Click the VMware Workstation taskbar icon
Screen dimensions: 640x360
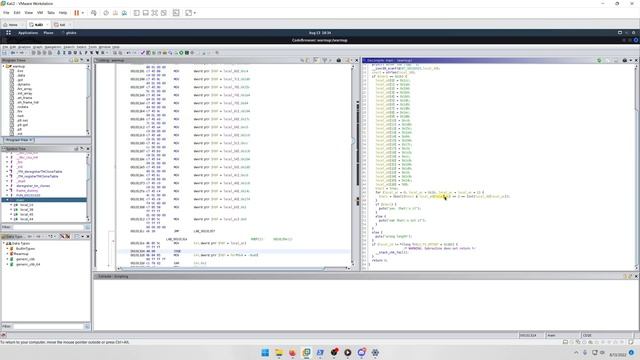pos(306,352)
